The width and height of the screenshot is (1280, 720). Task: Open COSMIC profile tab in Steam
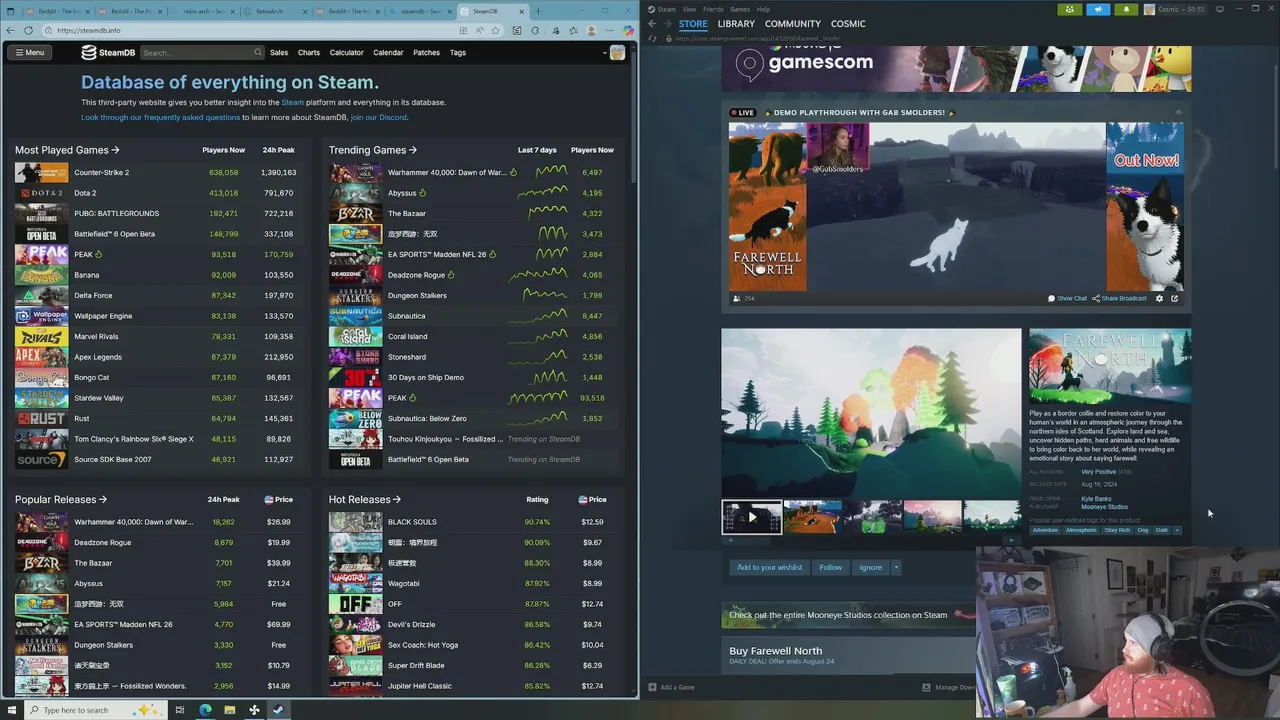[848, 23]
